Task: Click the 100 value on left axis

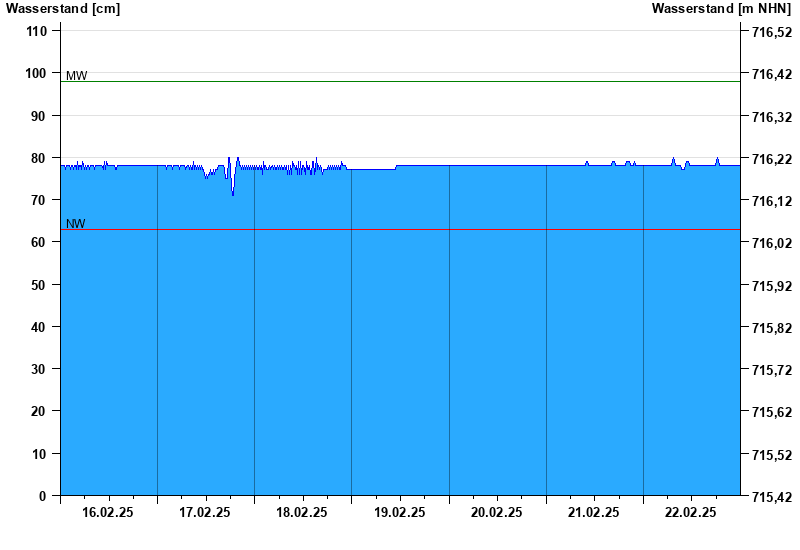Action: [x=36, y=73]
